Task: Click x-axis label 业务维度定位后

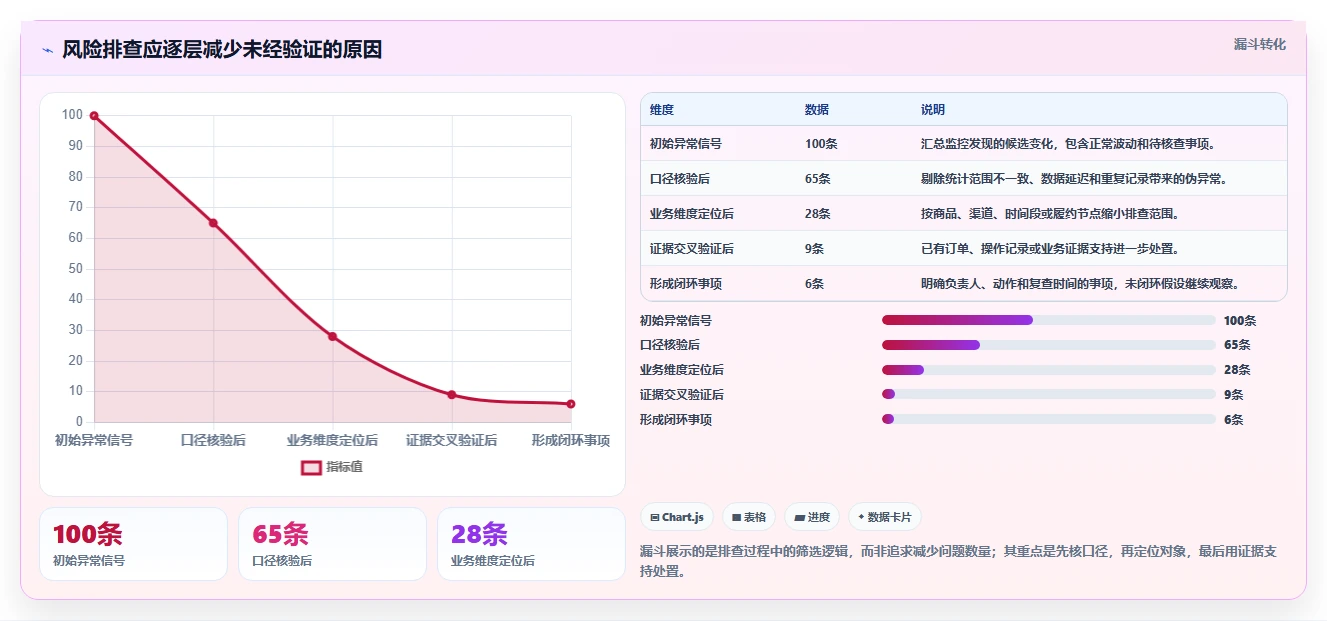Action: pos(333,440)
